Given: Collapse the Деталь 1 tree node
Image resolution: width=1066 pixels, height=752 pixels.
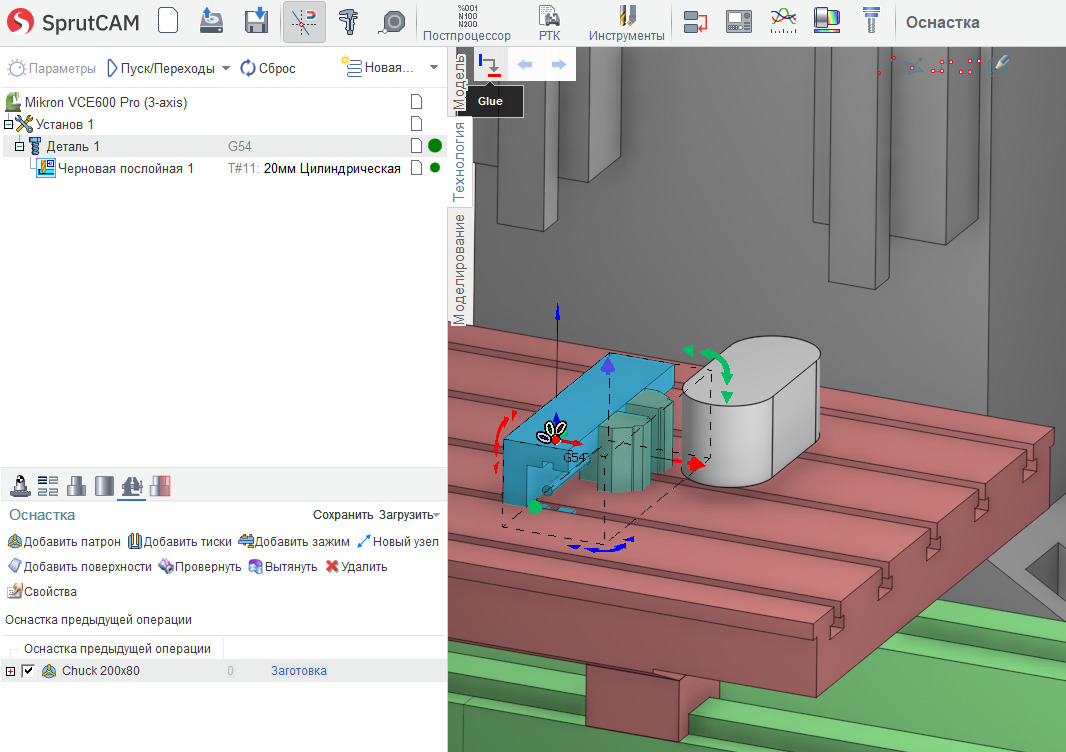Looking at the screenshot, I should tap(19, 146).
